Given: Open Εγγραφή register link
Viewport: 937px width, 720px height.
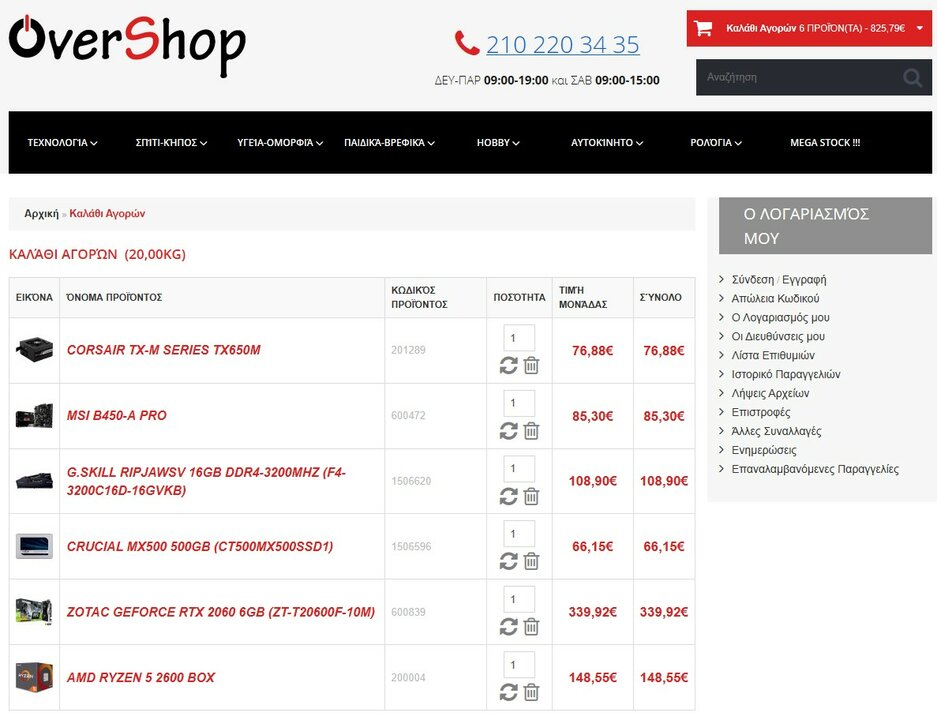Looking at the screenshot, I should tap(804, 280).
